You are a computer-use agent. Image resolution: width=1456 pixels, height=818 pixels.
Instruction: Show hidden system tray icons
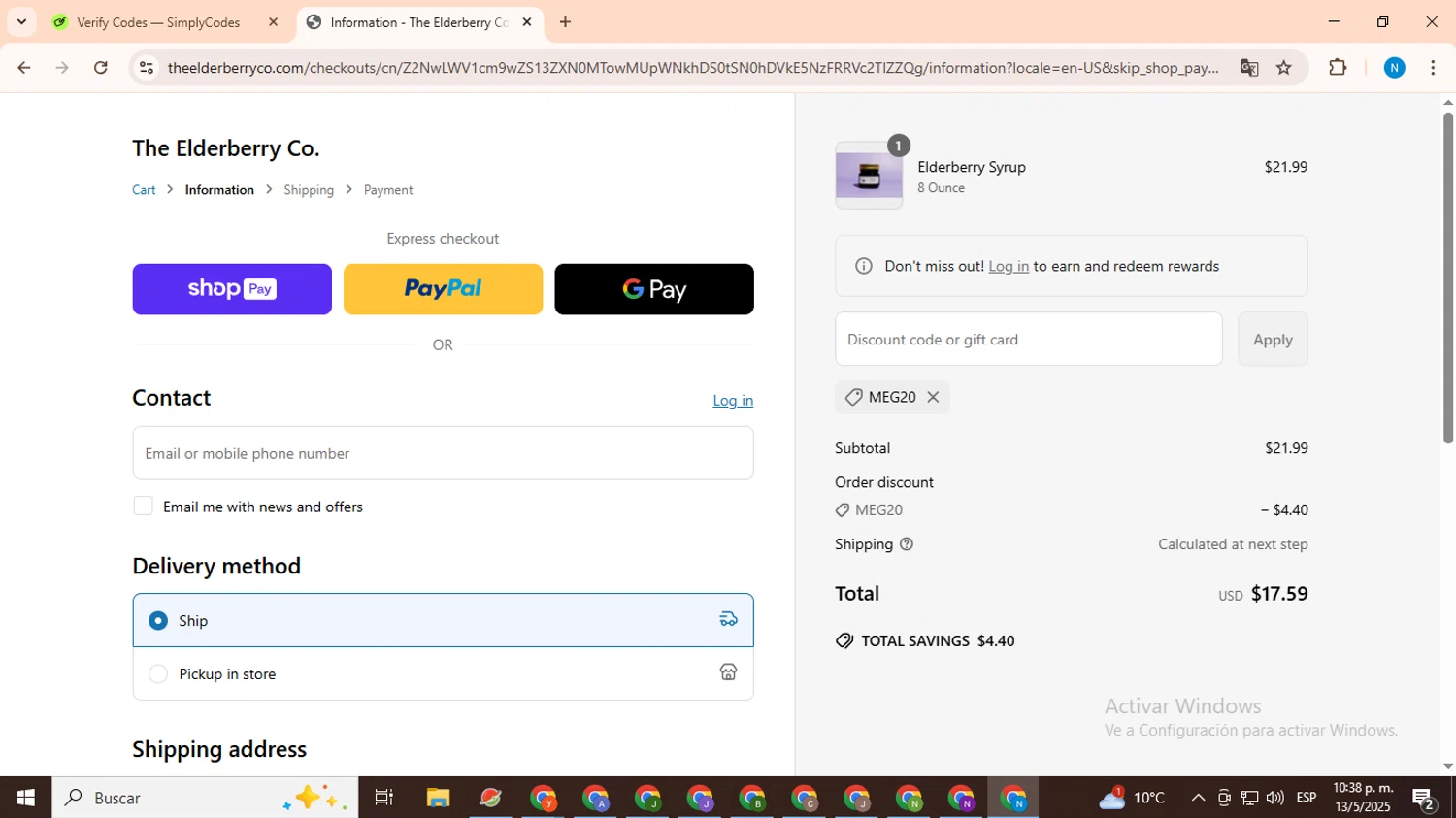1198,798
